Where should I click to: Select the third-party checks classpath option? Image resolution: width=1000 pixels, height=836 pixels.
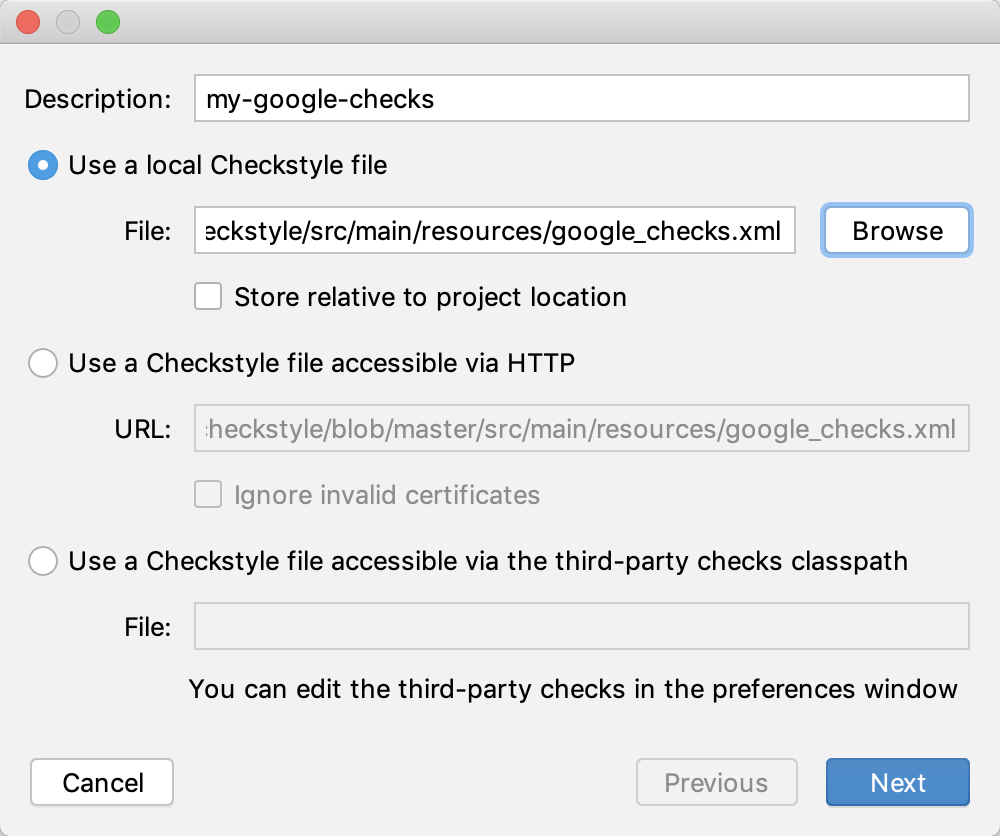(43, 561)
